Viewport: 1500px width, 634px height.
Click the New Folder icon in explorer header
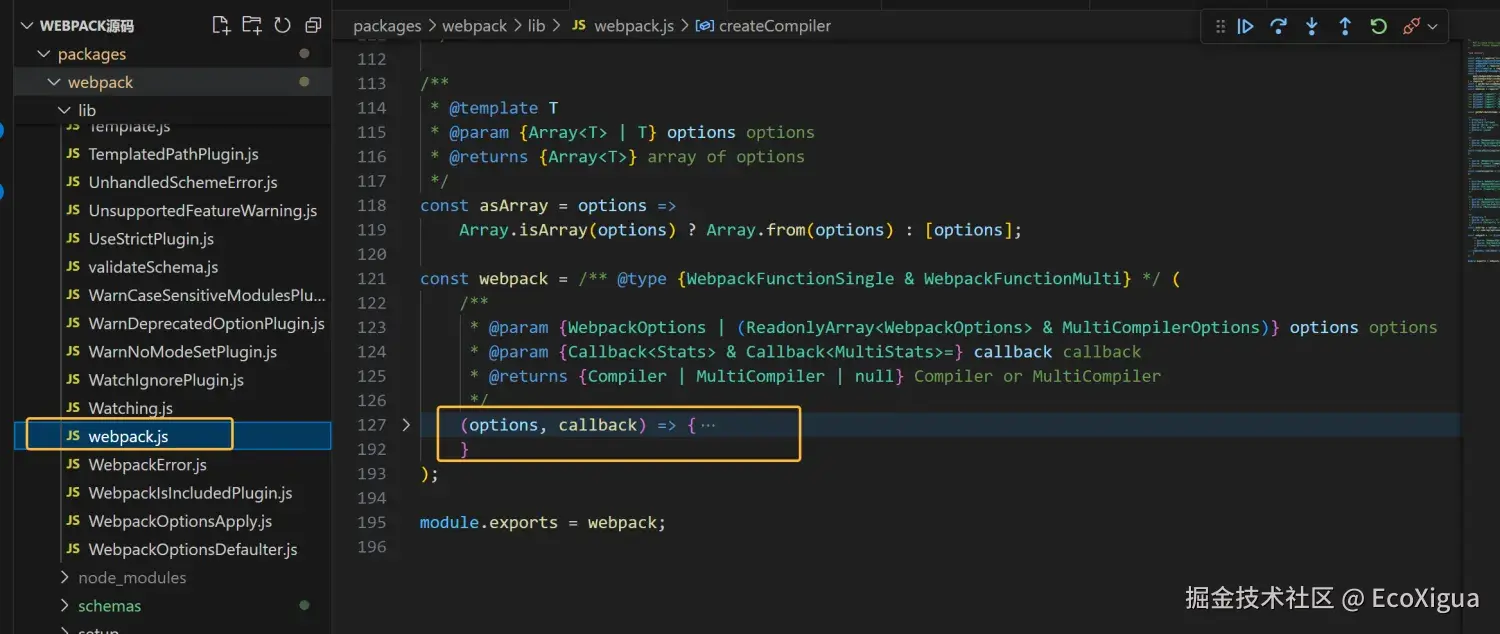(x=252, y=25)
